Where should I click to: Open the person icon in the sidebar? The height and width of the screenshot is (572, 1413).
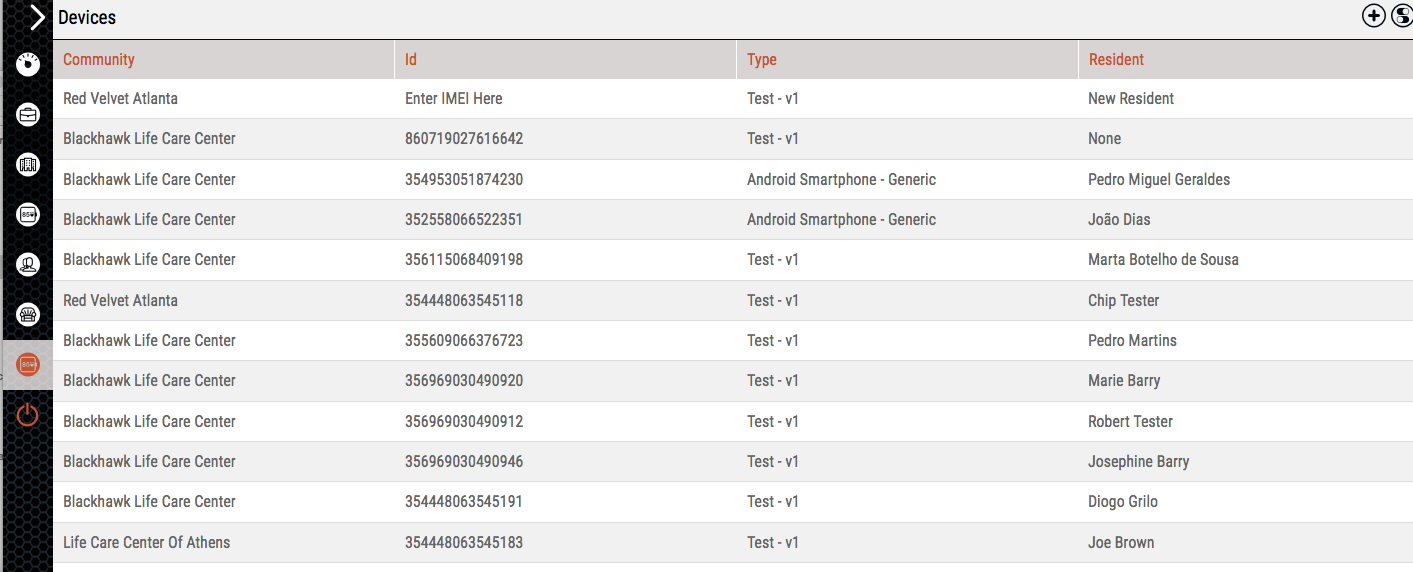[x=28, y=265]
